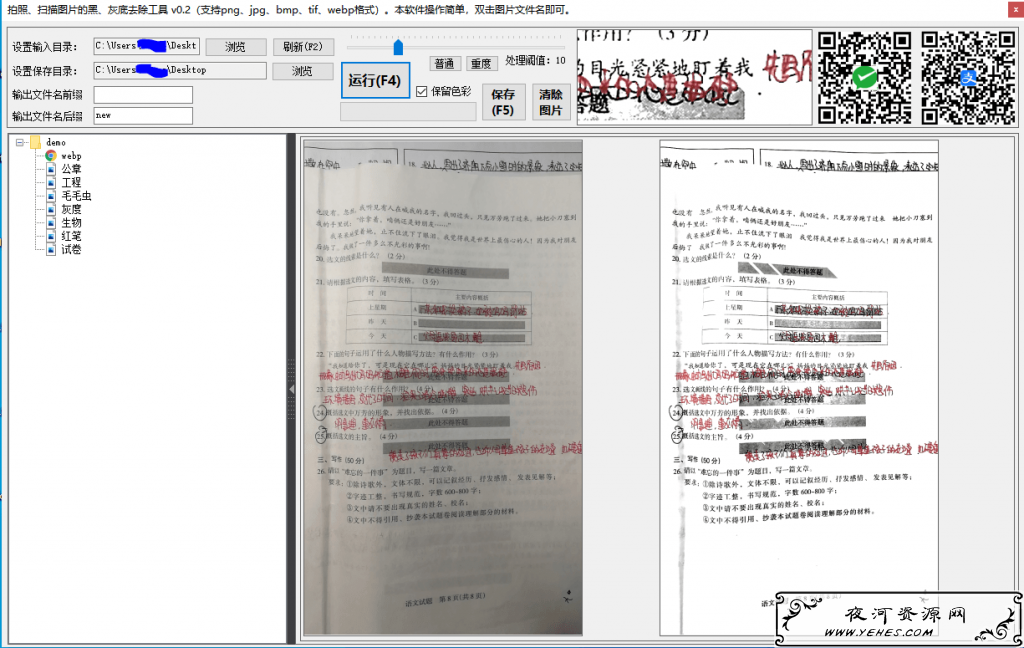Select the 重度 heavy mode button
The width and height of the screenshot is (1024, 648).
(x=481, y=63)
